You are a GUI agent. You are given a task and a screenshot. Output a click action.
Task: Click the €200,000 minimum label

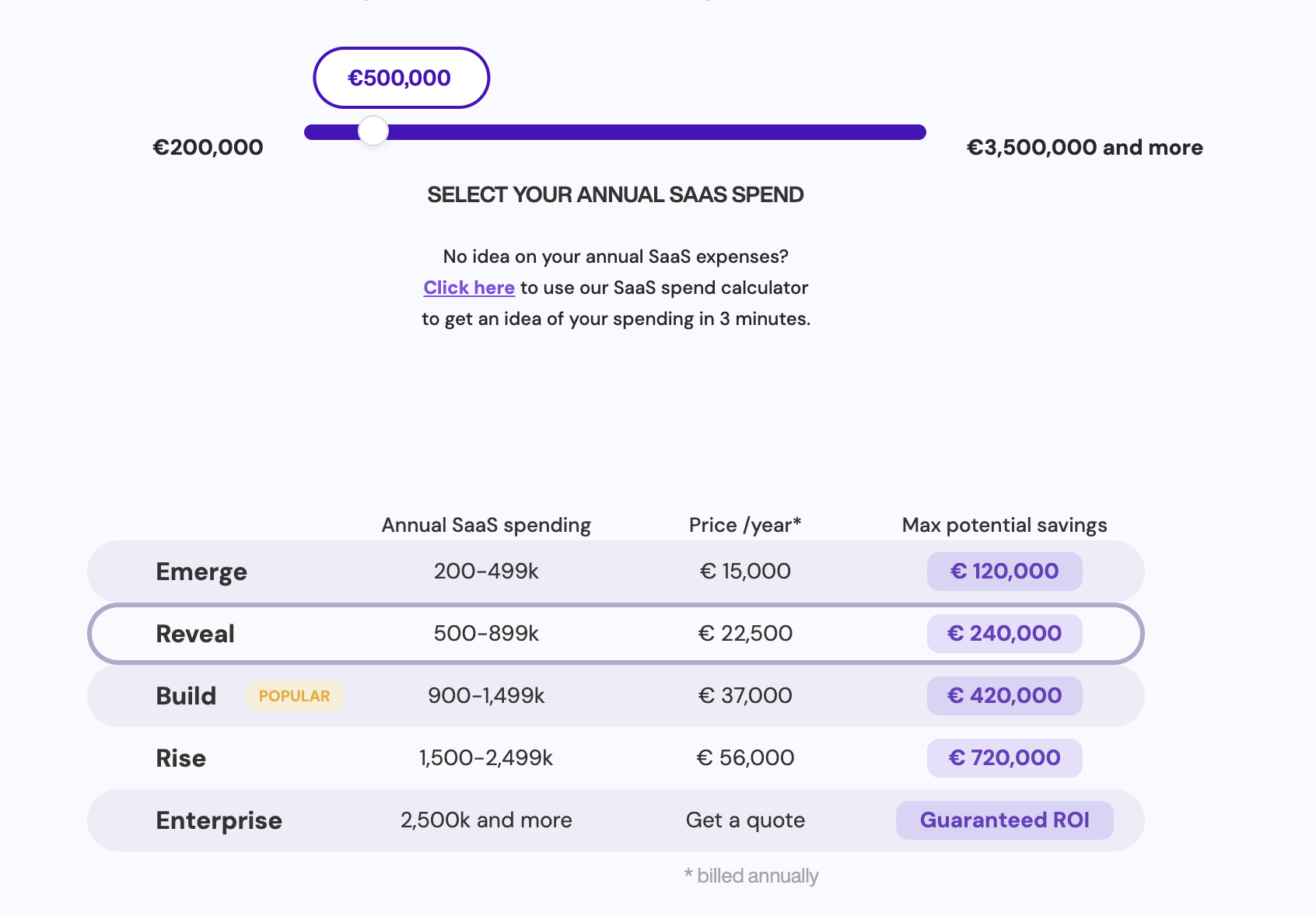tap(208, 147)
